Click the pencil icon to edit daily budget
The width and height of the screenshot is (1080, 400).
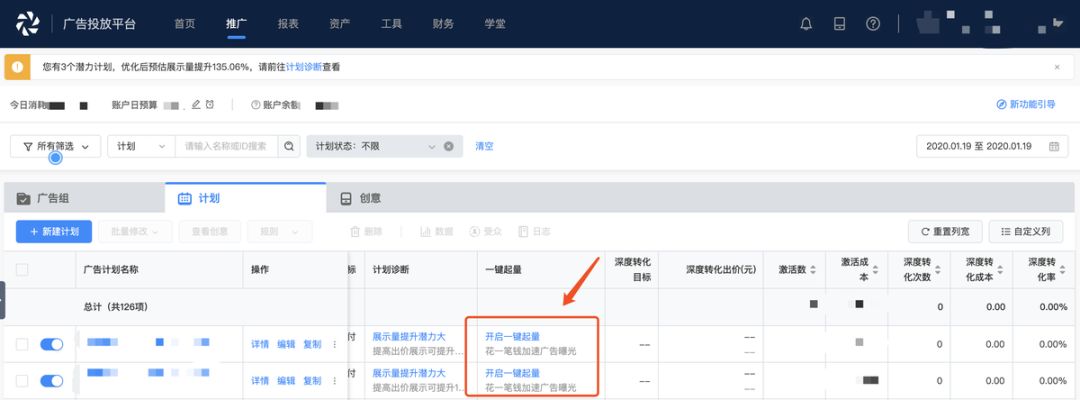pyautogui.click(x=196, y=104)
